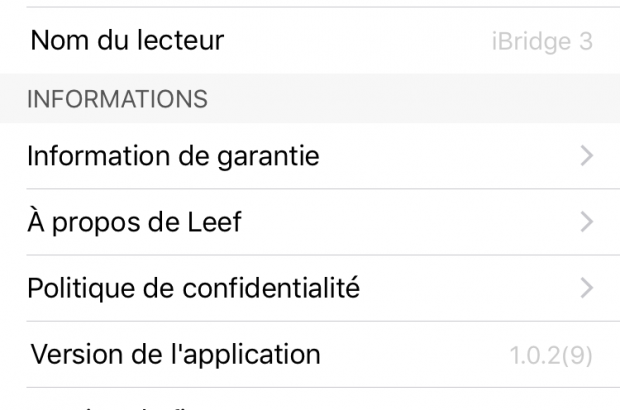
Task: Tap the chevron beside Politique de confidentialité
Action: tap(587, 289)
